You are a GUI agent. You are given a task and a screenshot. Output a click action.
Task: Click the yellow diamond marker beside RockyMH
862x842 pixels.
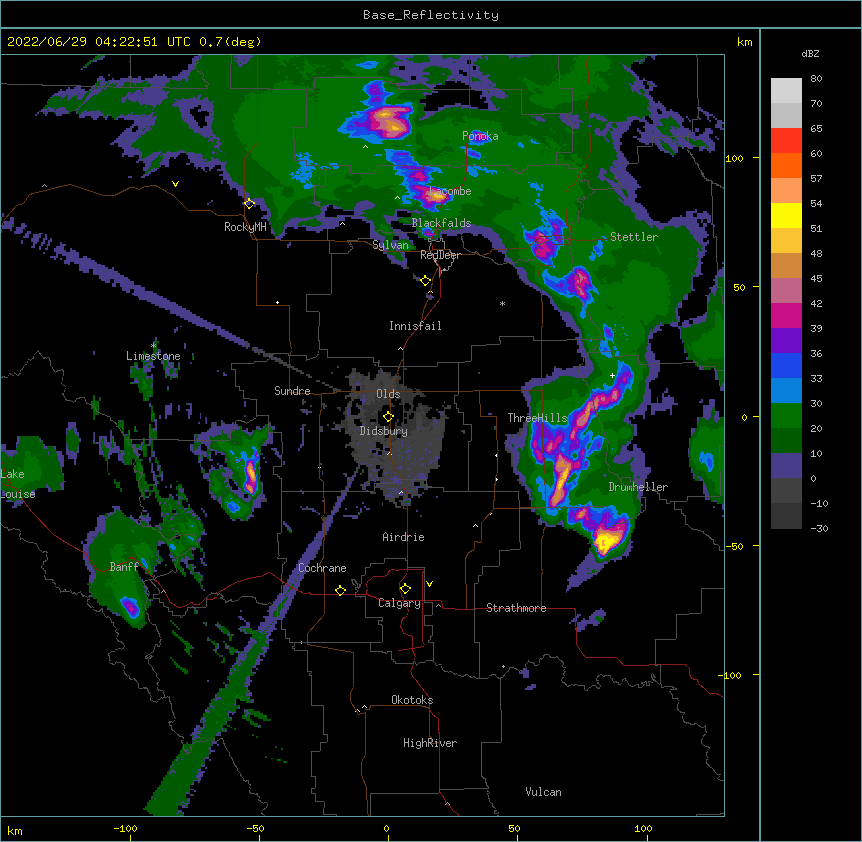click(250, 204)
